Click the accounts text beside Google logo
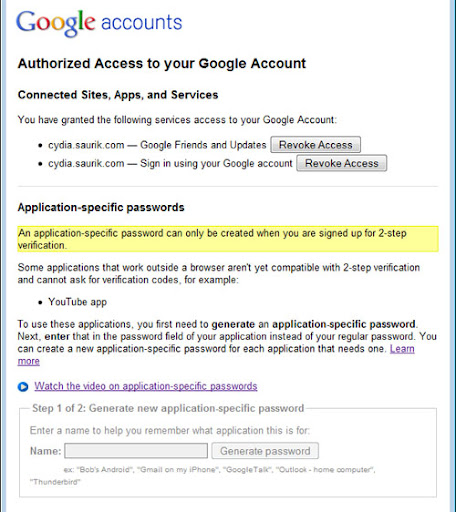The height and width of the screenshot is (512, 456). click(x=142, y=23)
